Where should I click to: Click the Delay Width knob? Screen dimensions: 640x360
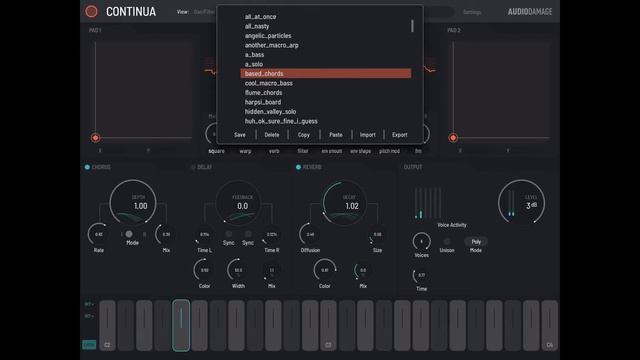pos(238,270)
